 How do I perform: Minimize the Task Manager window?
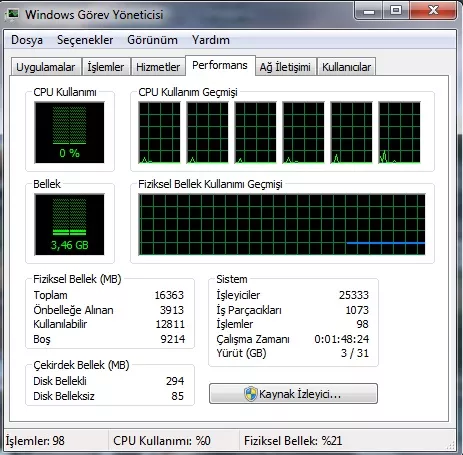(x=369, y=11)
